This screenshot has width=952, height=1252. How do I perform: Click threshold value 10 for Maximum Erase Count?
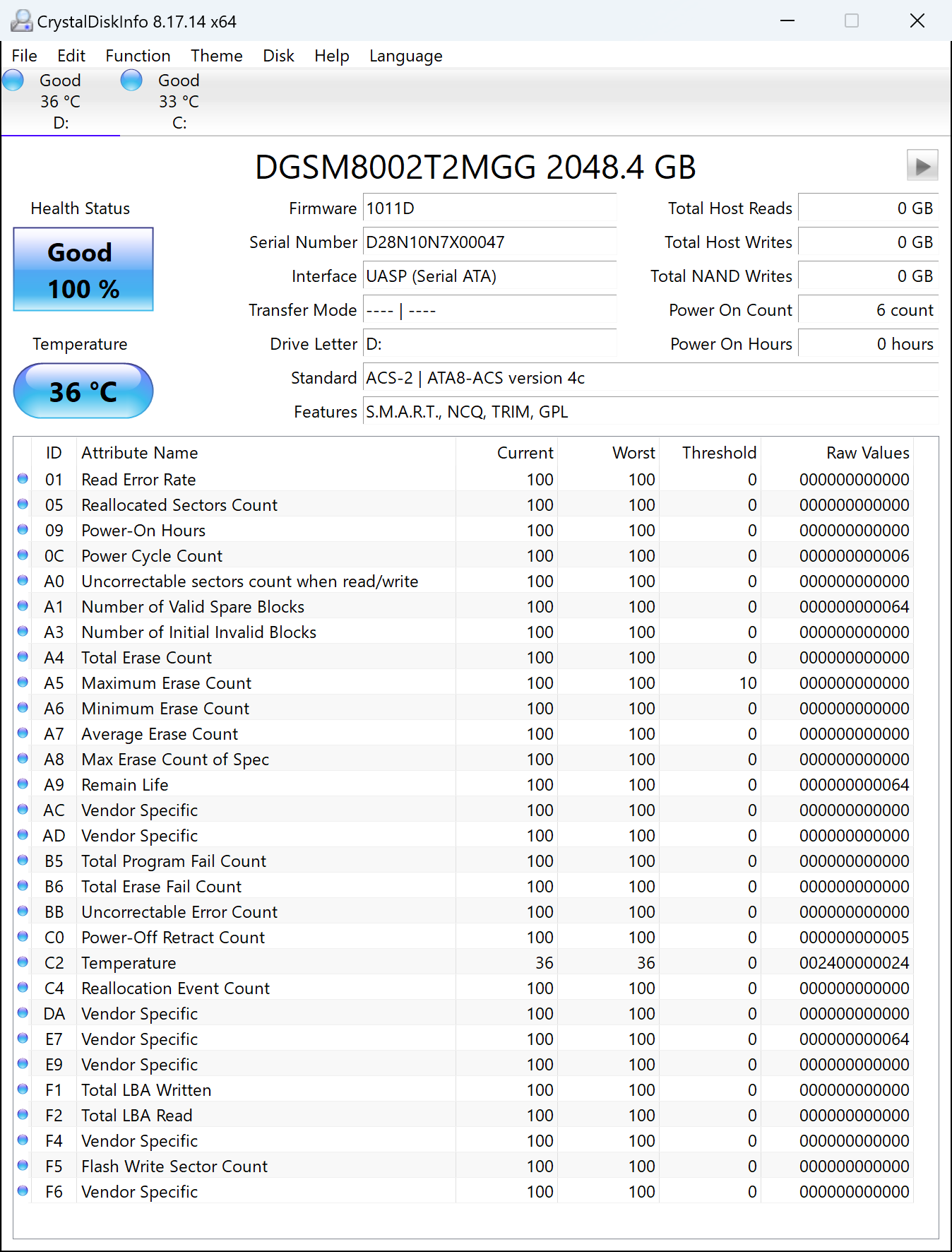748,683
